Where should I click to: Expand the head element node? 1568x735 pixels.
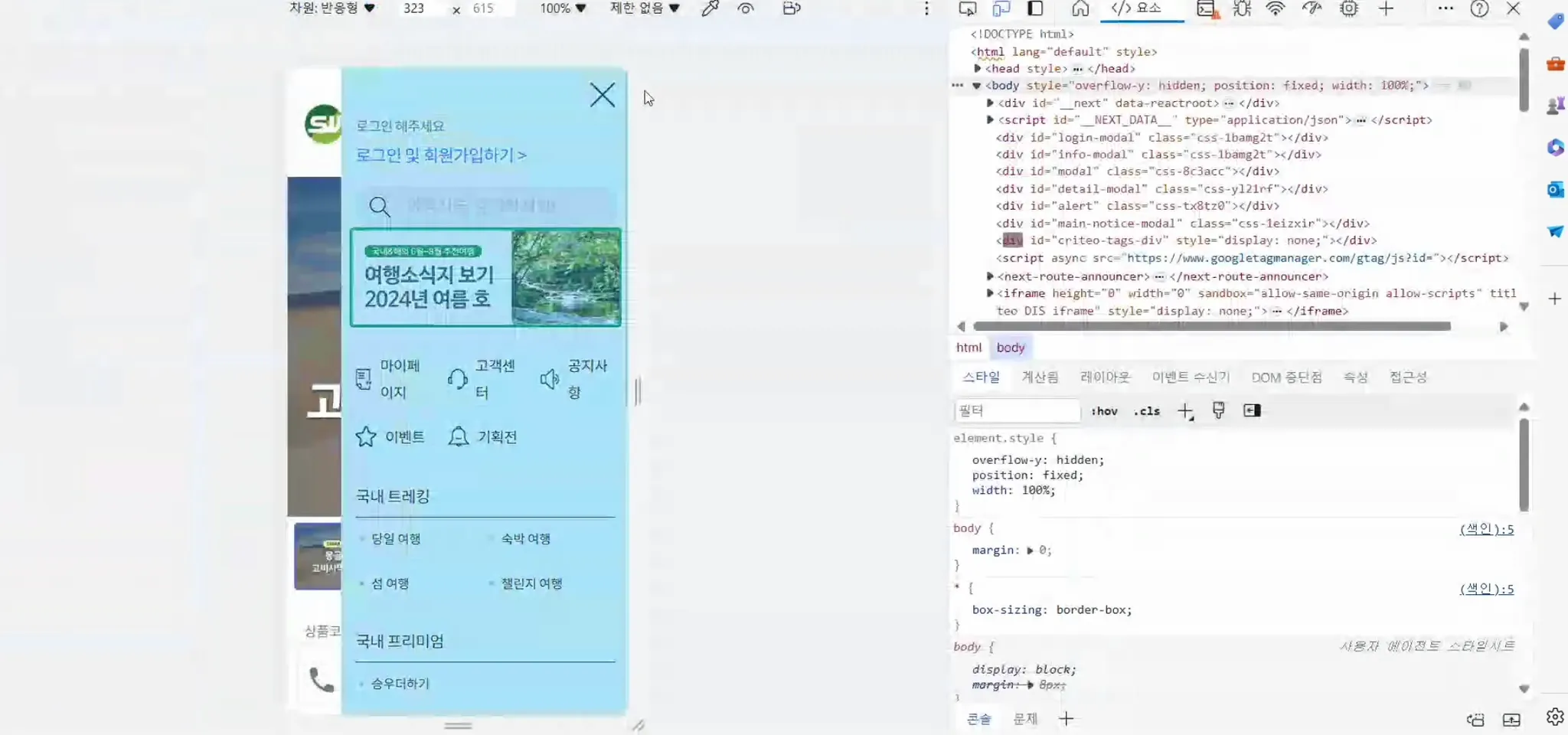click(978, 69)
